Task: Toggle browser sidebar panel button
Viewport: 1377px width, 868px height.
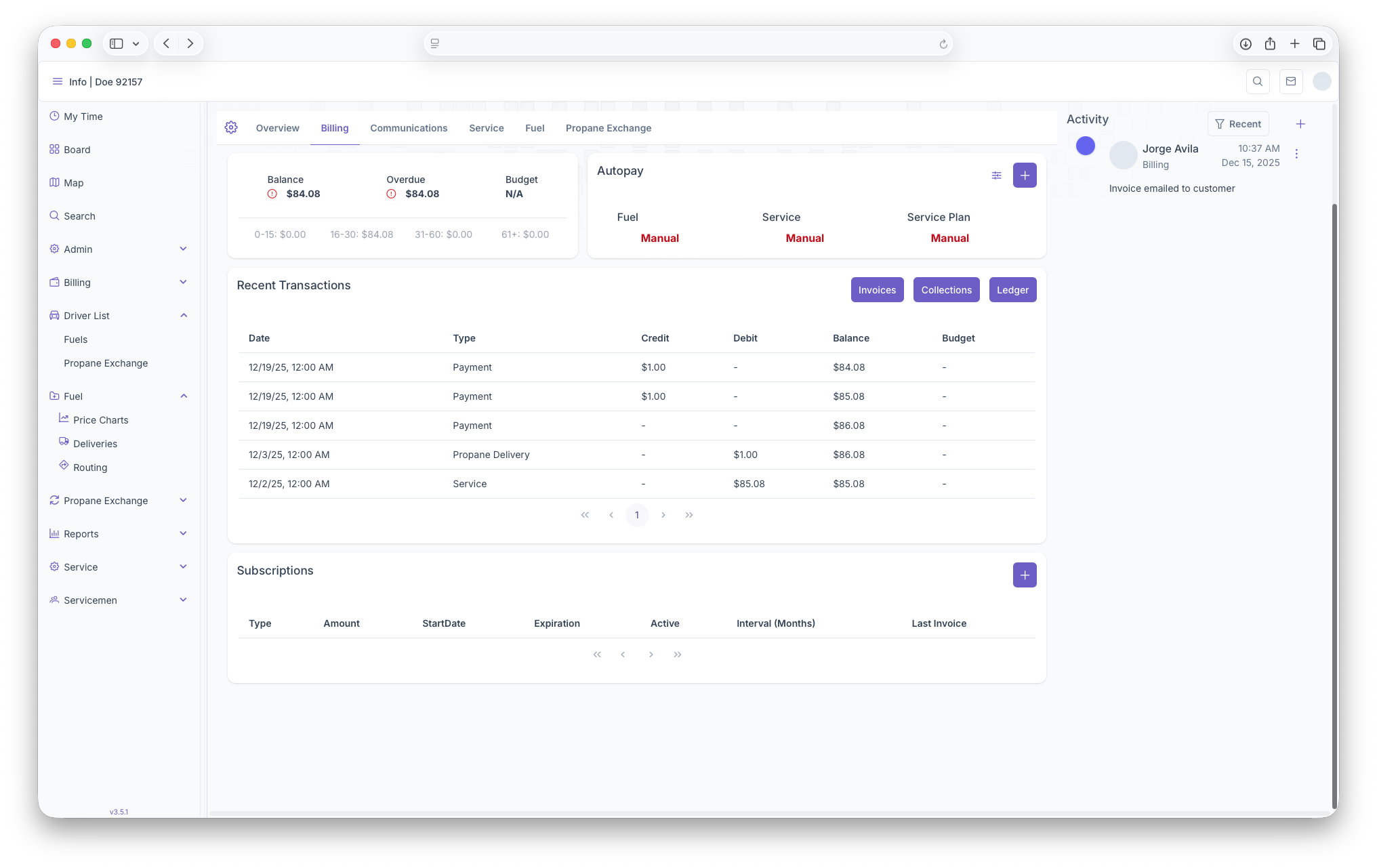Action: (117, 43)
